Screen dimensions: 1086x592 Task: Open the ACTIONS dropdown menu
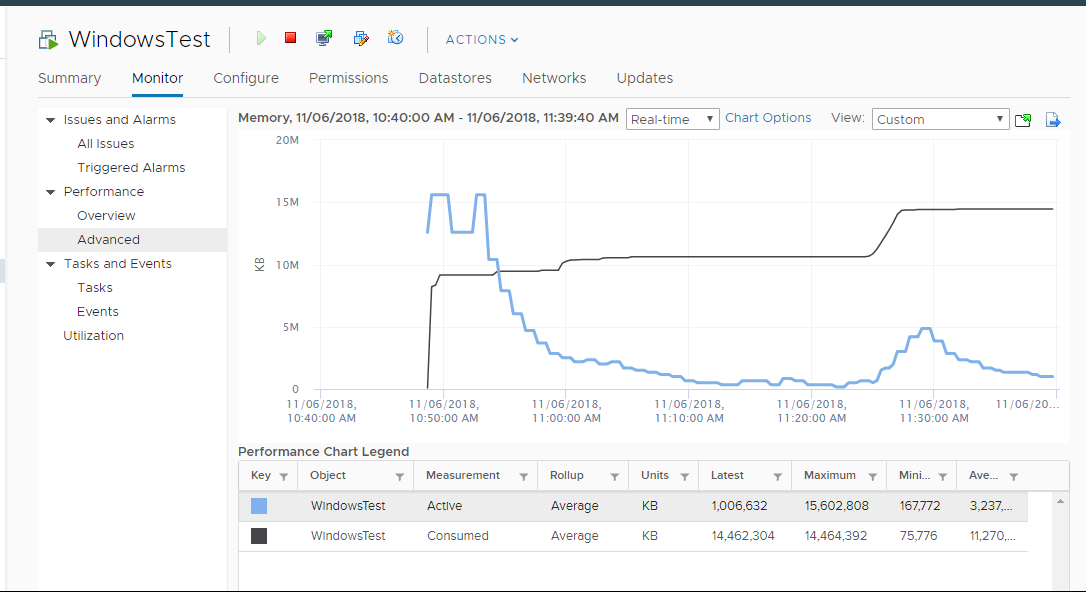[x=482, y=39]
